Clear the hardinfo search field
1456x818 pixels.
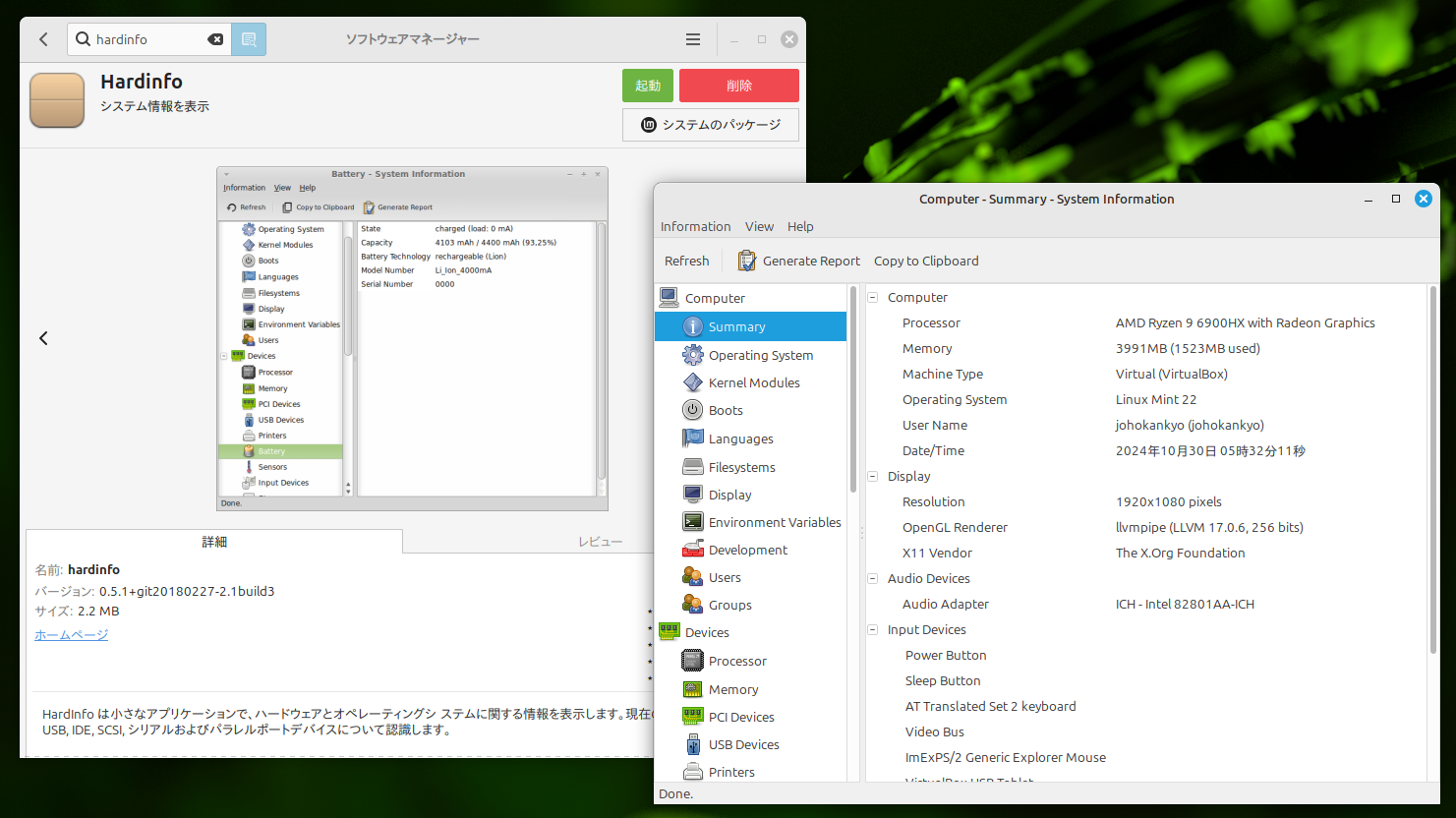[x=215, y=39]
